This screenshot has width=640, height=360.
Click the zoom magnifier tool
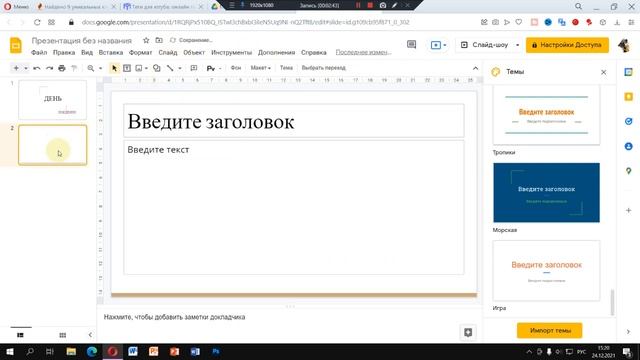click(91, 68)
